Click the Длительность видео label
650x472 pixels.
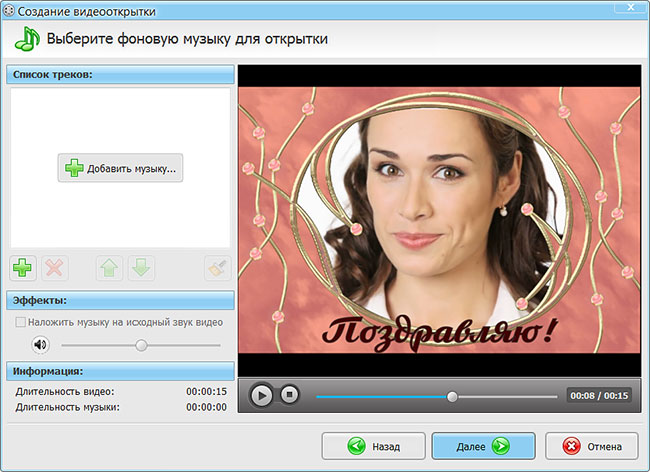[x=65, y=392]
